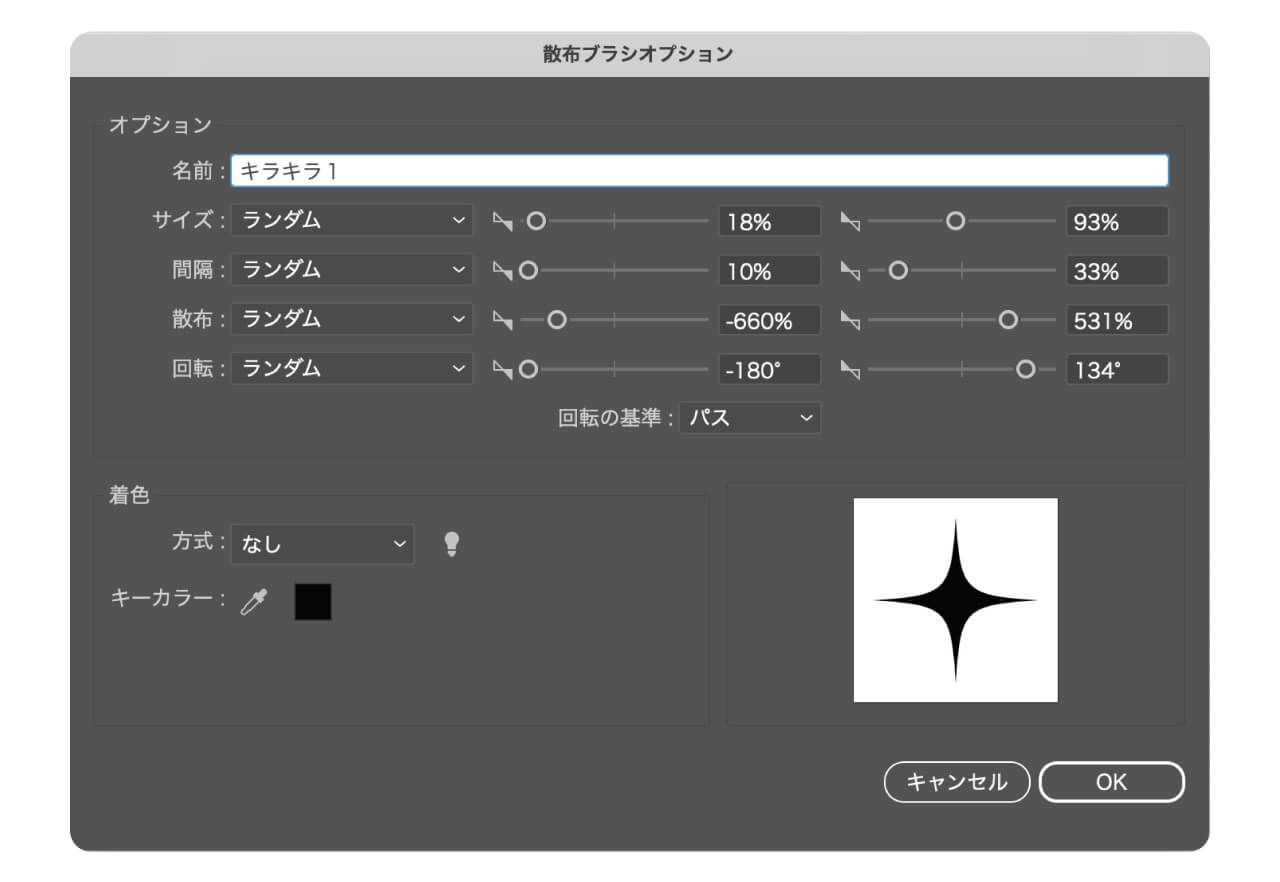Click the 名前 field containing キラキラ 1
This screenshot has width=1280, height=882.
(699, 171)
